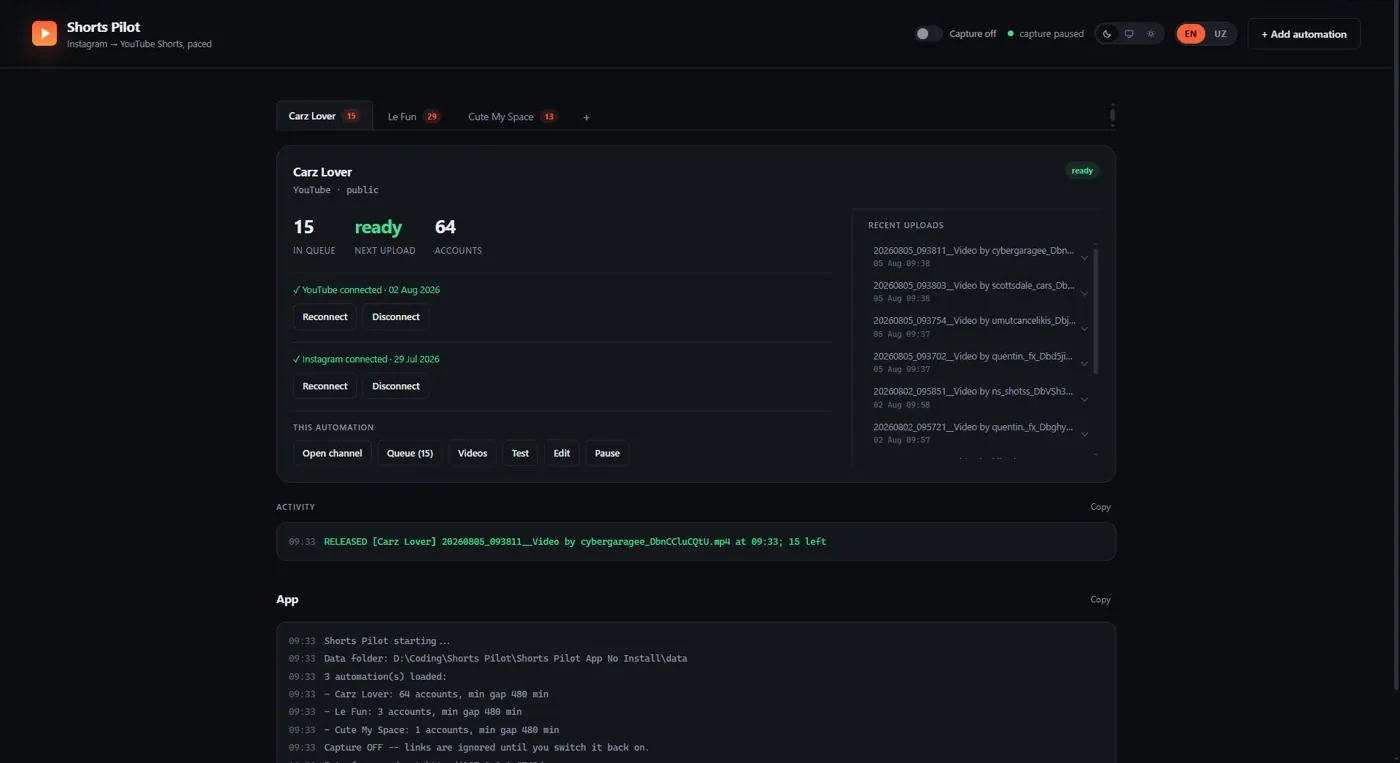This screenshot has height=763, width=1400.
Task: Click the tab strip scrollbar handle
Action: [1112, 115]
